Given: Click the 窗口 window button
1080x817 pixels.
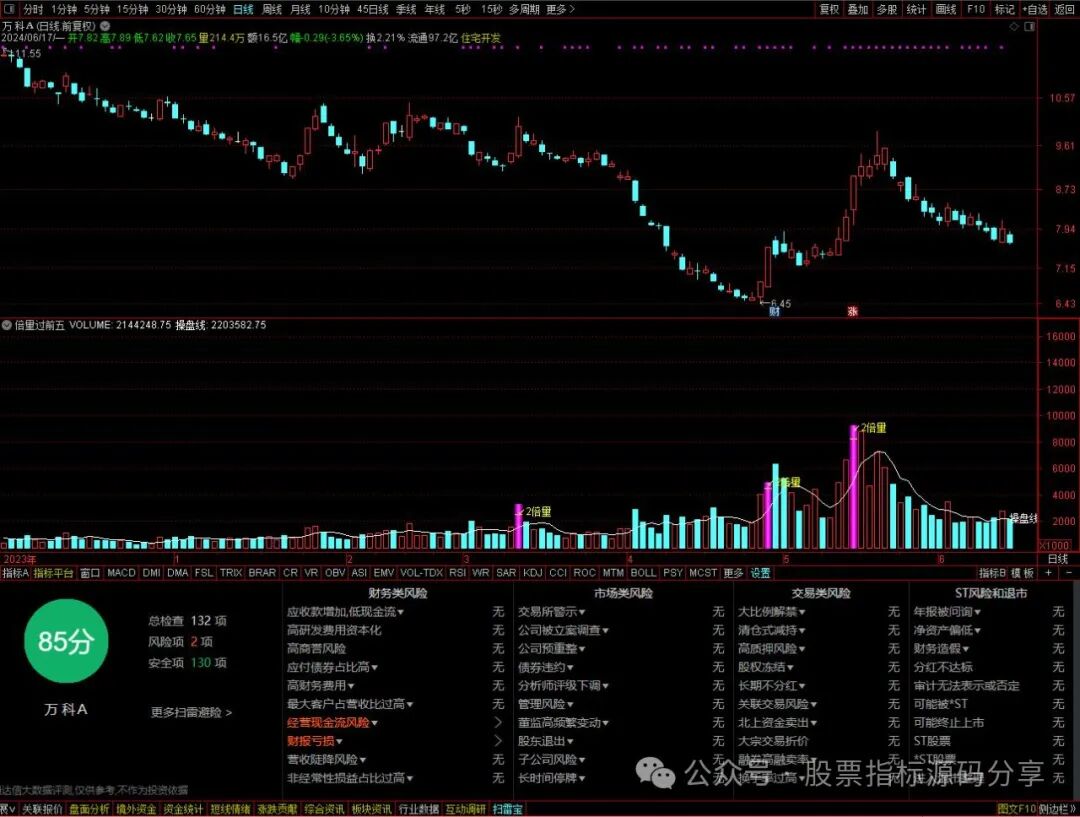Looking at the screenshot, I should tap(90, 572).
